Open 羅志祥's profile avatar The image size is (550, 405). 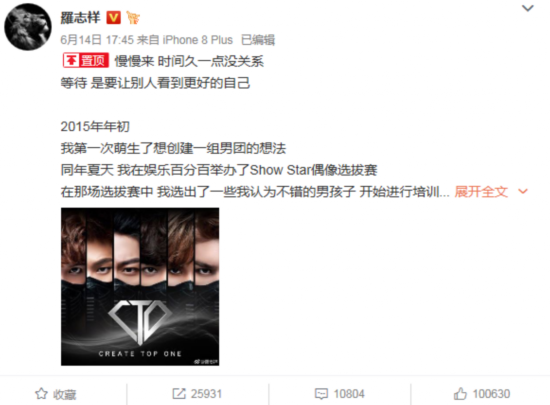click(x=28, y=27)
